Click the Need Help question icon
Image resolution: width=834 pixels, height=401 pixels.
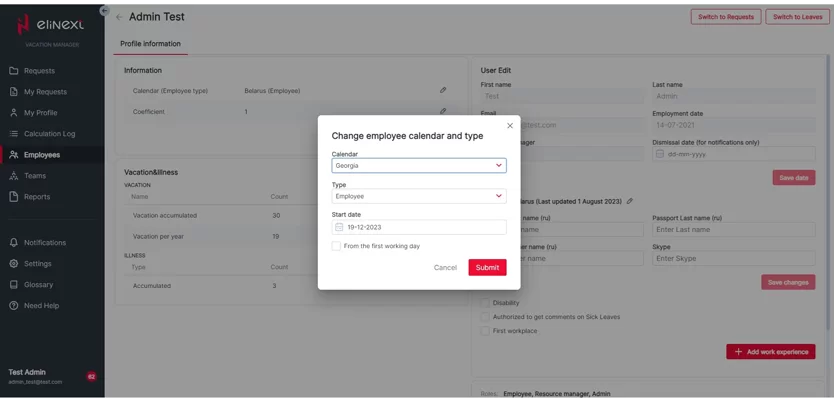[x=14, y=306]
